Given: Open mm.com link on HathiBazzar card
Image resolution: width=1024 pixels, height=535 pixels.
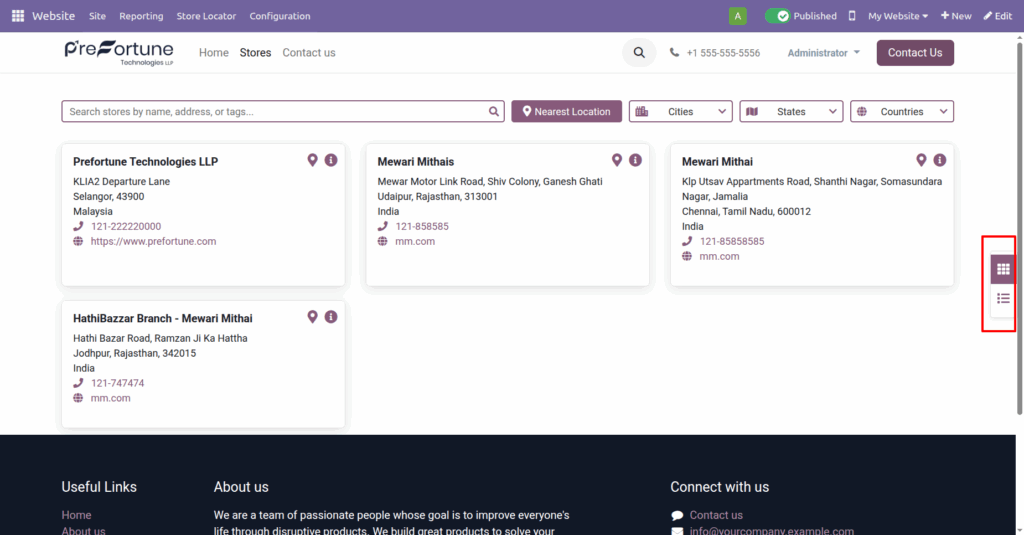Looking at the screenshot, I should [110, 398].
